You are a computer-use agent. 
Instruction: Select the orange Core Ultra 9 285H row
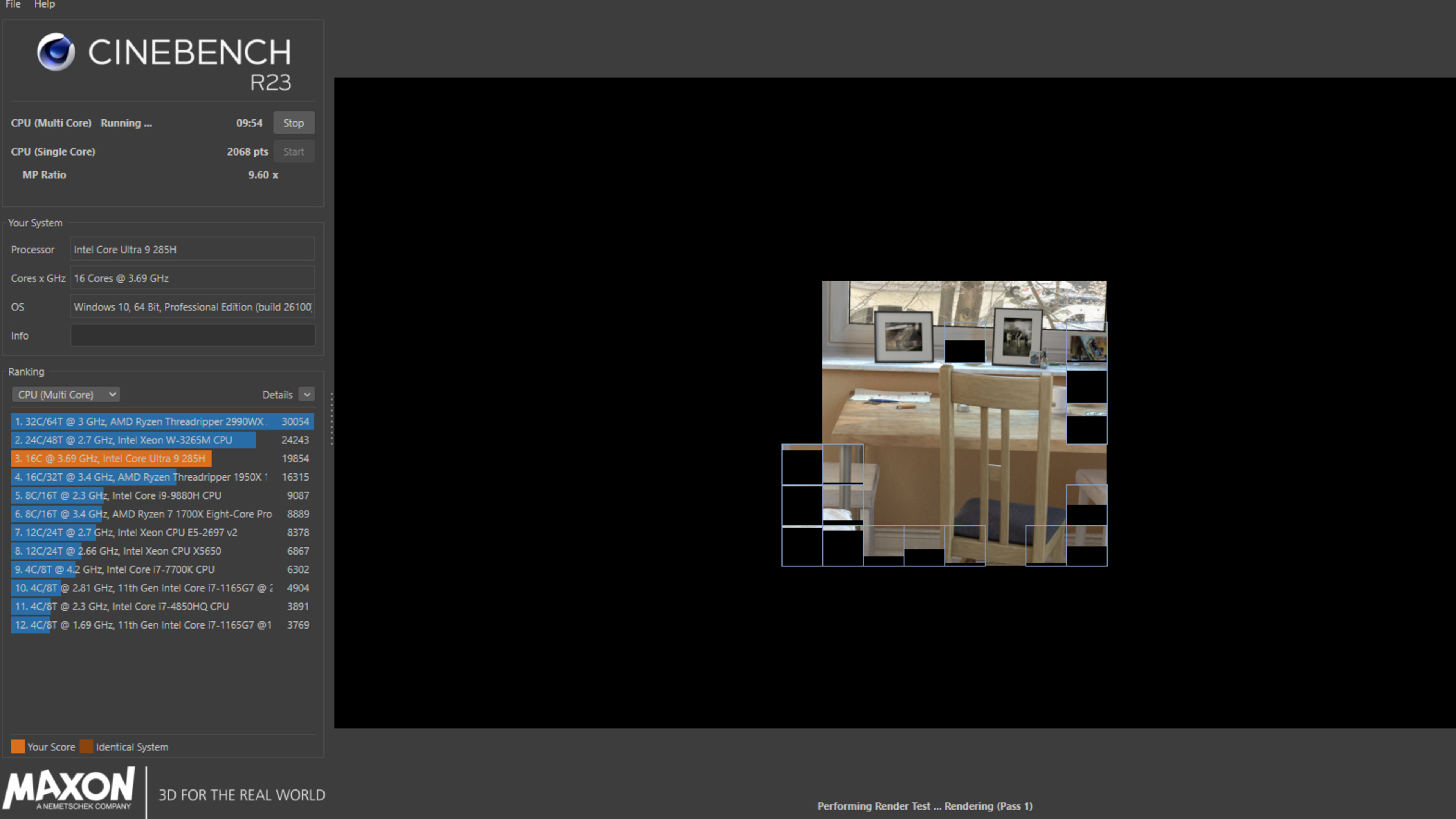click(x=162, y=459)
